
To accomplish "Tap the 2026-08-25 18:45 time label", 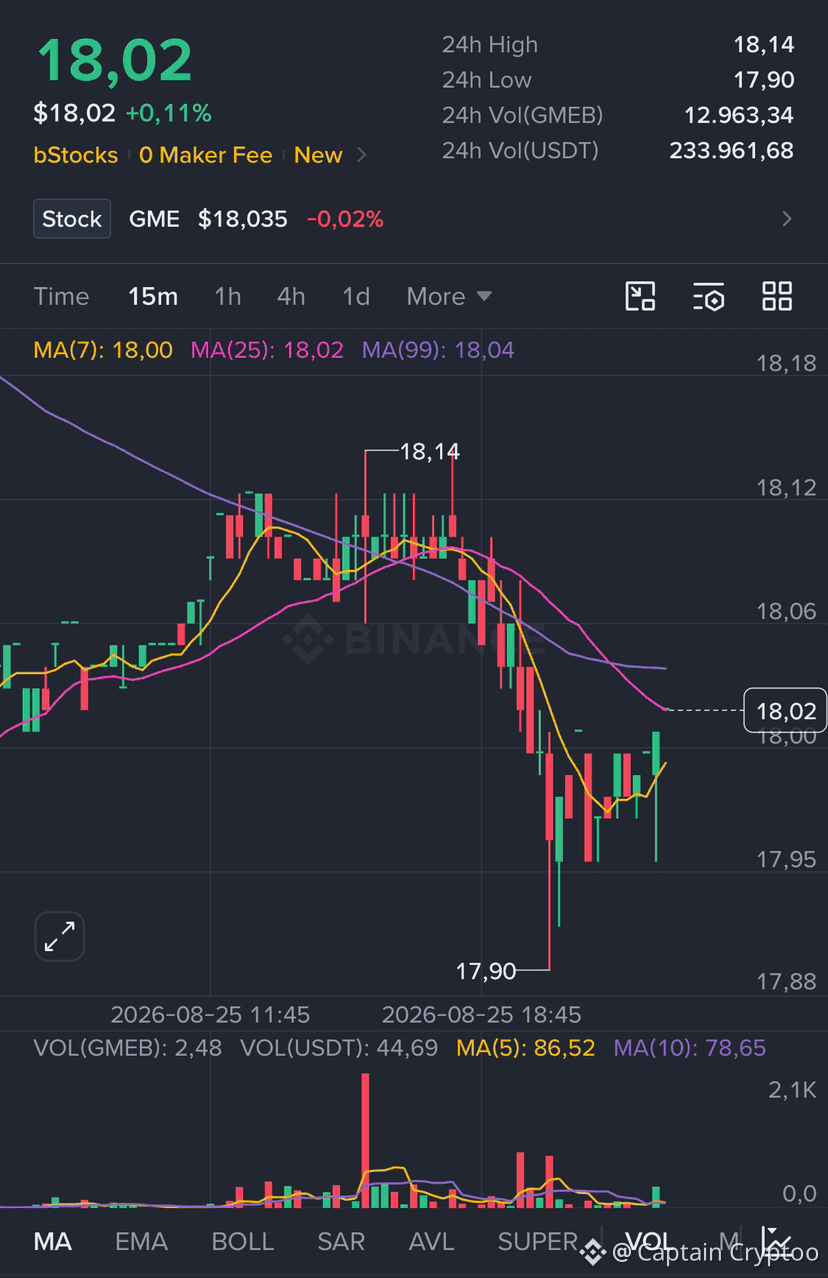I will coord(482,1014).
